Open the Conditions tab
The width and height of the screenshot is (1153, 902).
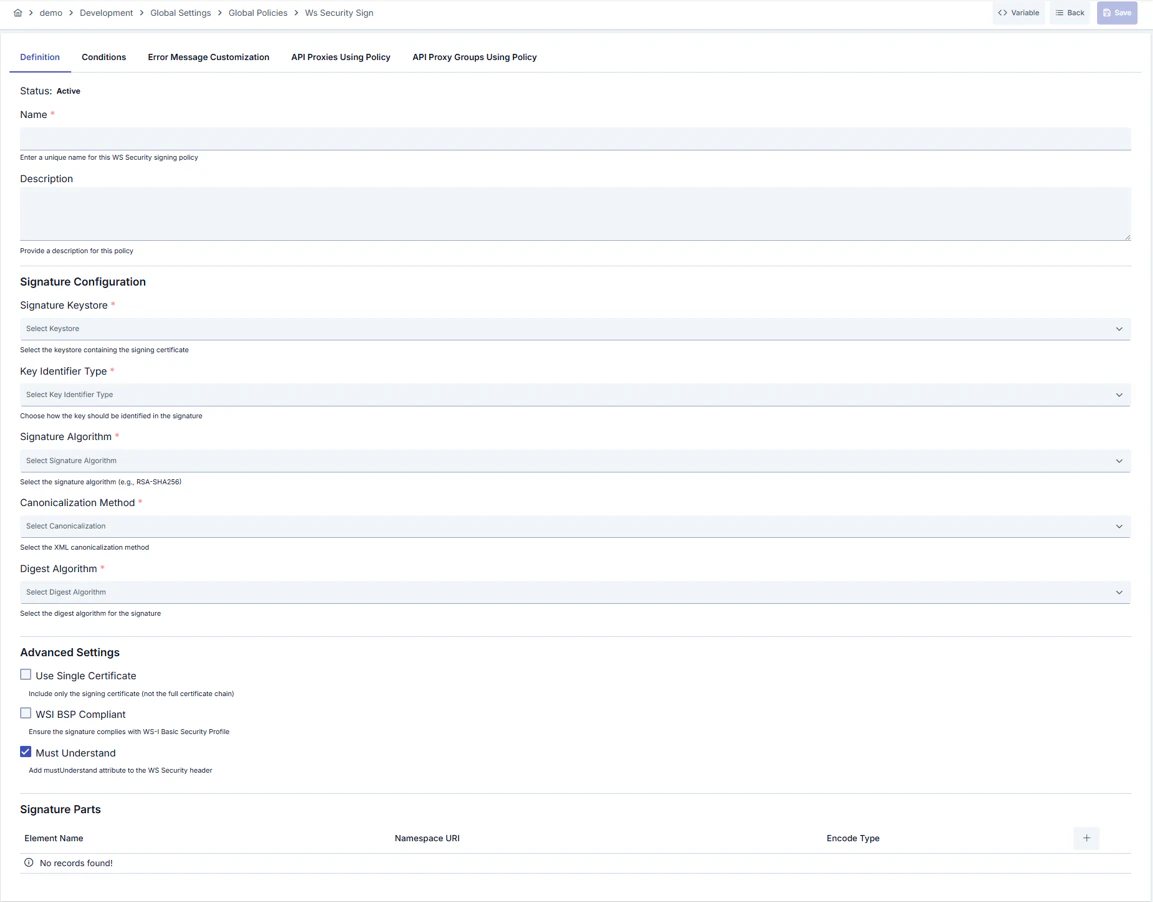(104, 57)
